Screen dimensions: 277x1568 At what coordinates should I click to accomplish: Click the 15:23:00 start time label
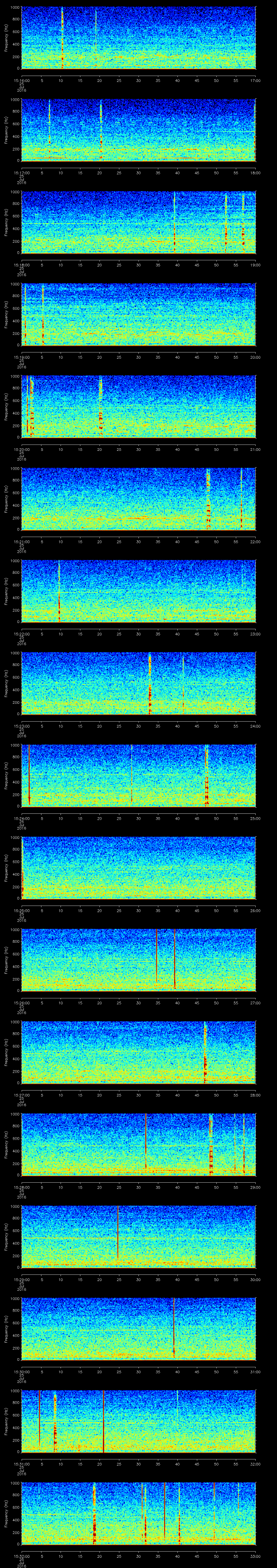click(x=22, y=726)
